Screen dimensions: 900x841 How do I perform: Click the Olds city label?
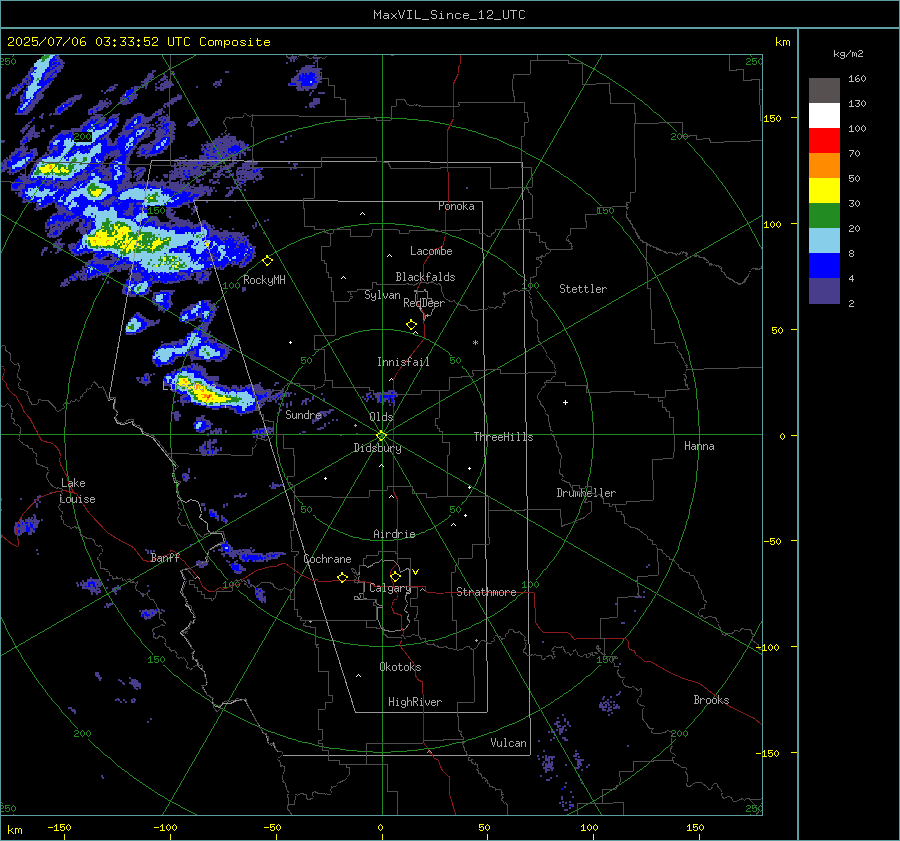point(381,417)
